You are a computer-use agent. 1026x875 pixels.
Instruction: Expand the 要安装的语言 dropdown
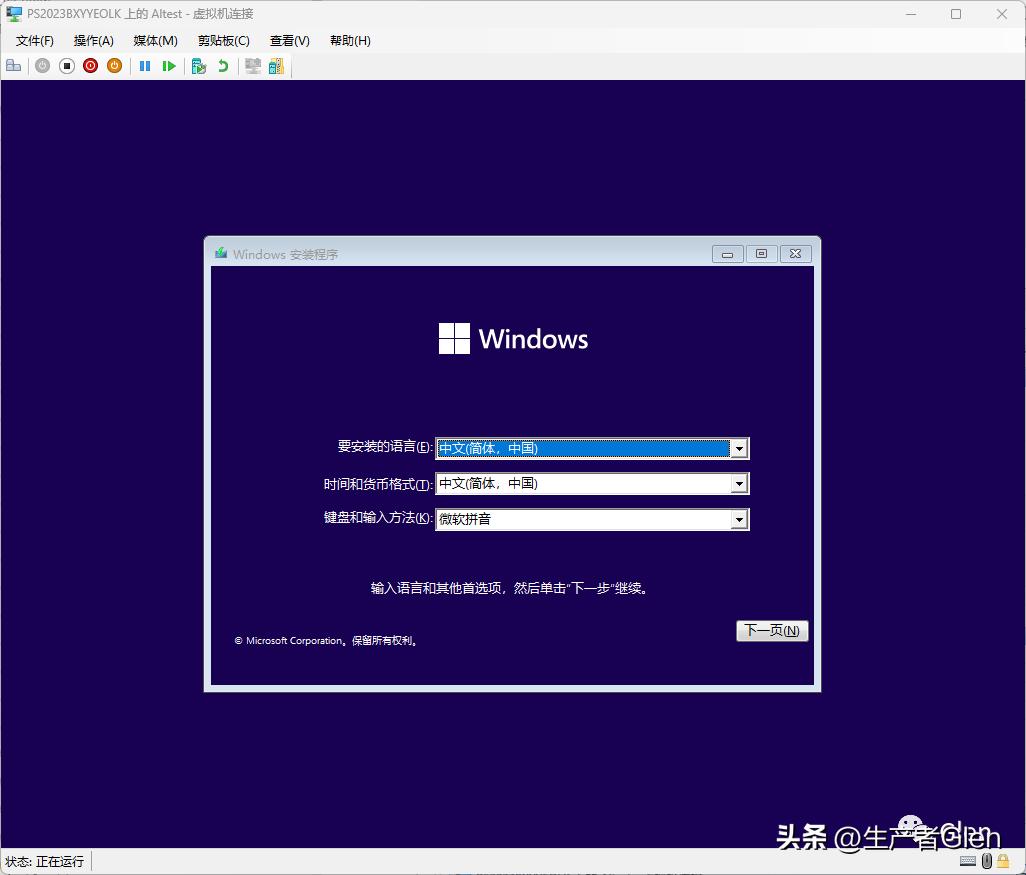(x=739, y=448)
